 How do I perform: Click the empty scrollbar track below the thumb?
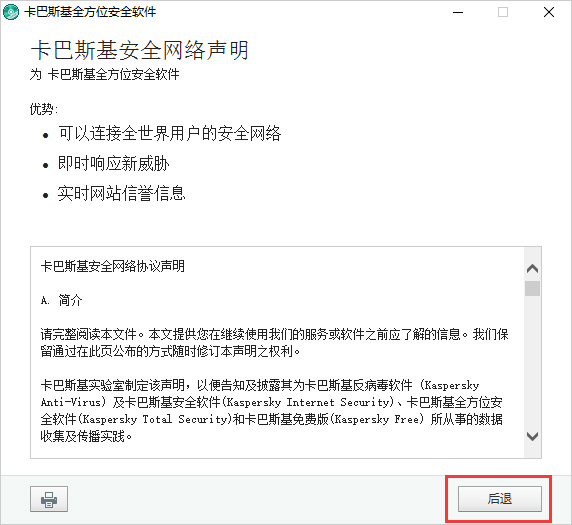pyautogui.click(x=533, y=362)
